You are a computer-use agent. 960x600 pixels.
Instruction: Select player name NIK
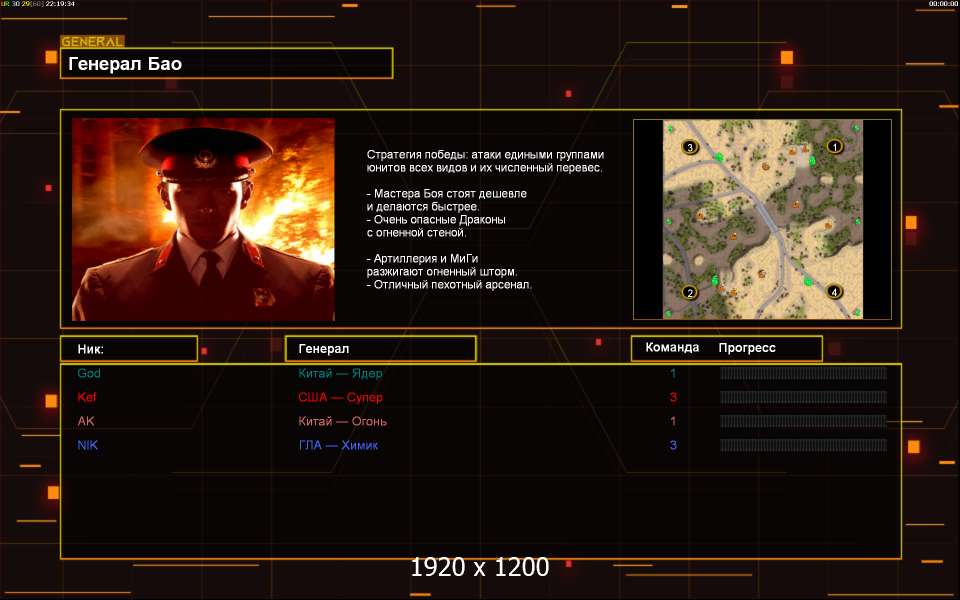88,445
